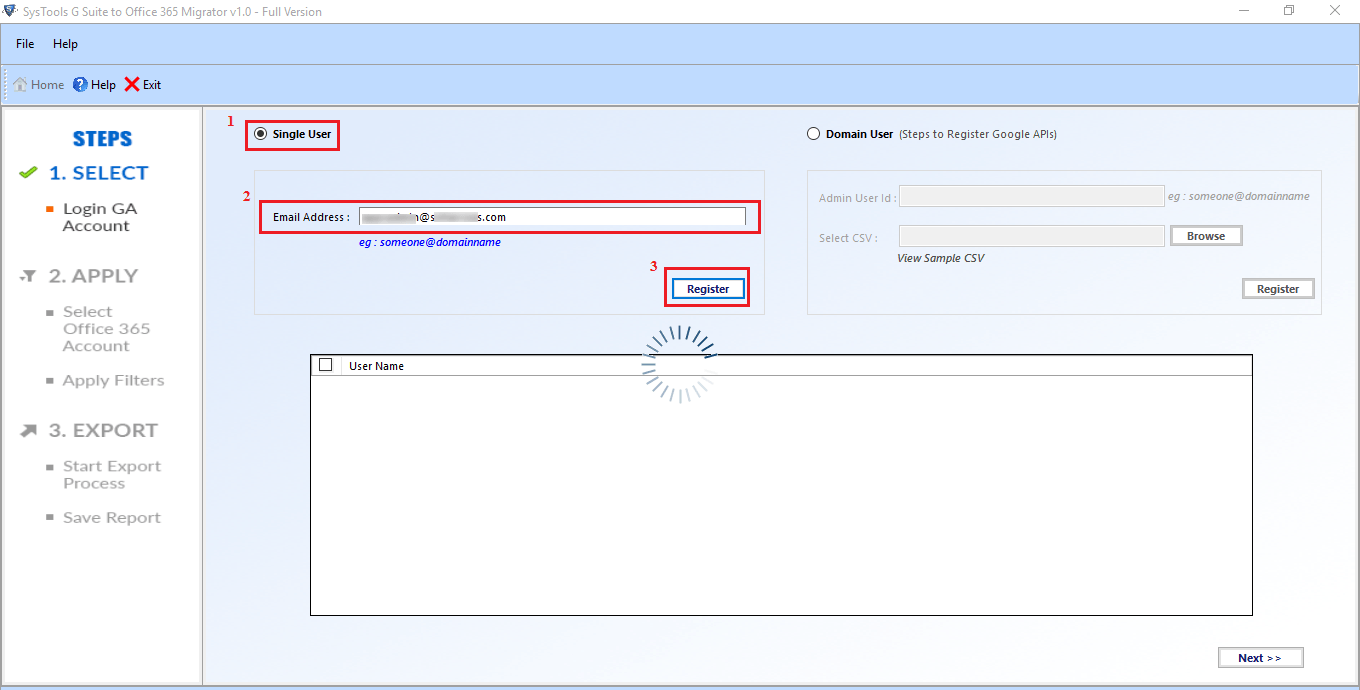Click the Next >> button
This screenshot has height=690, width=1360.
pyautogui.click(x=1260, y=658)
